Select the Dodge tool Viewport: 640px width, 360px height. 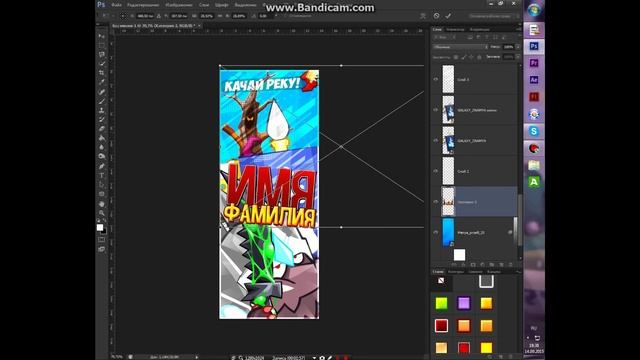pyautogui.click(x=102, y=156)
